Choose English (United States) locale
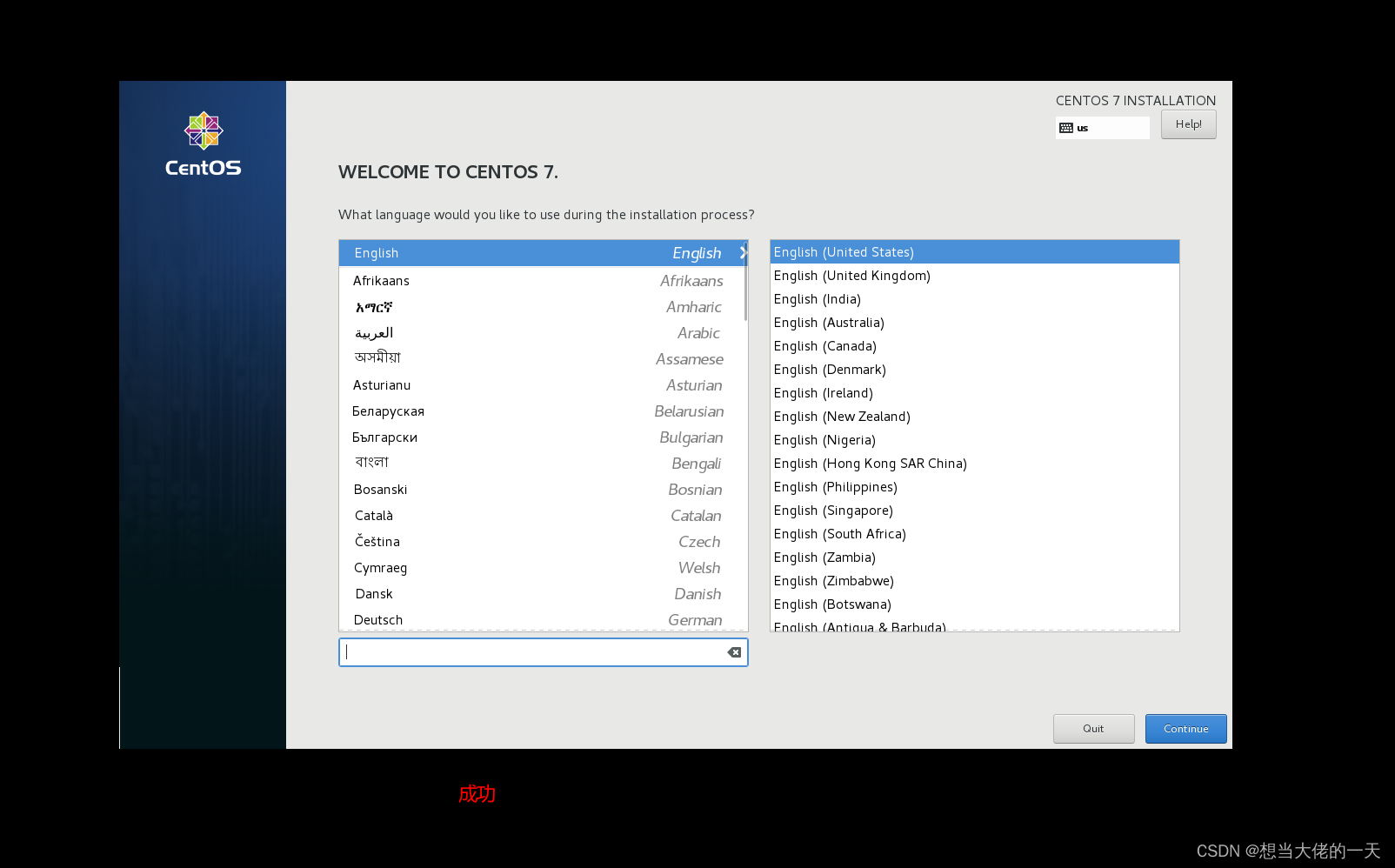 tap(974, 252)
